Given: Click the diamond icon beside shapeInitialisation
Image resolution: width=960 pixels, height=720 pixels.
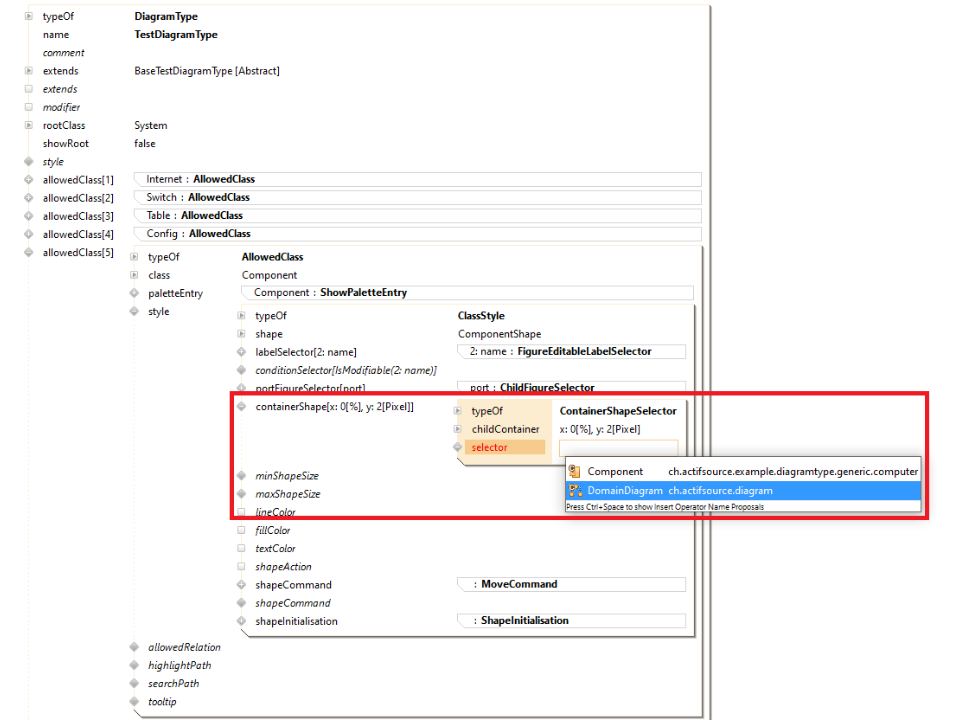Looking at the screenshot, I should coord(241,621).
